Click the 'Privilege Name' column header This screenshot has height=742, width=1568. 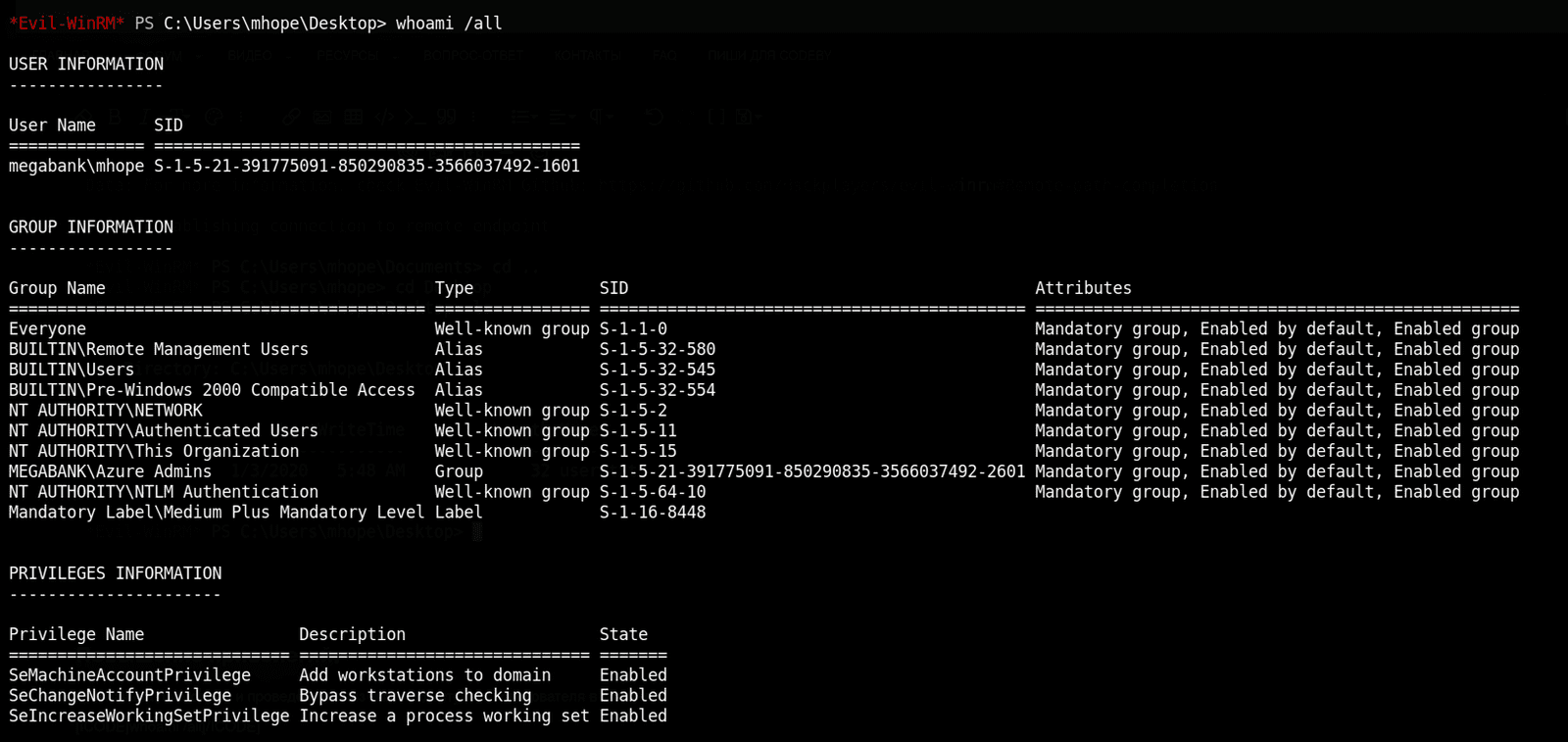76,635
